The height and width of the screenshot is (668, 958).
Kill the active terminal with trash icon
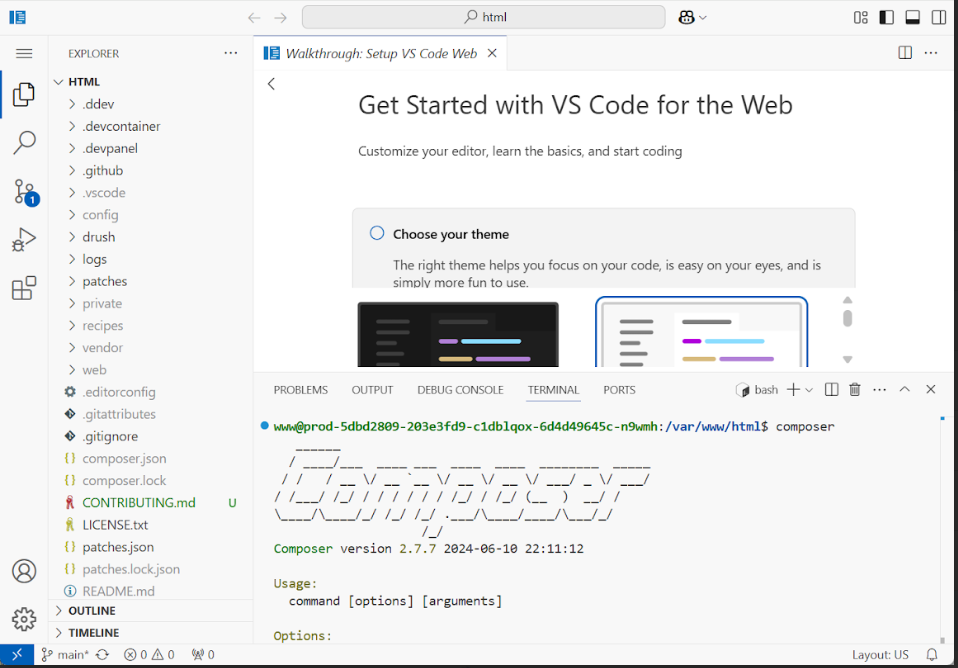[854, 389]
